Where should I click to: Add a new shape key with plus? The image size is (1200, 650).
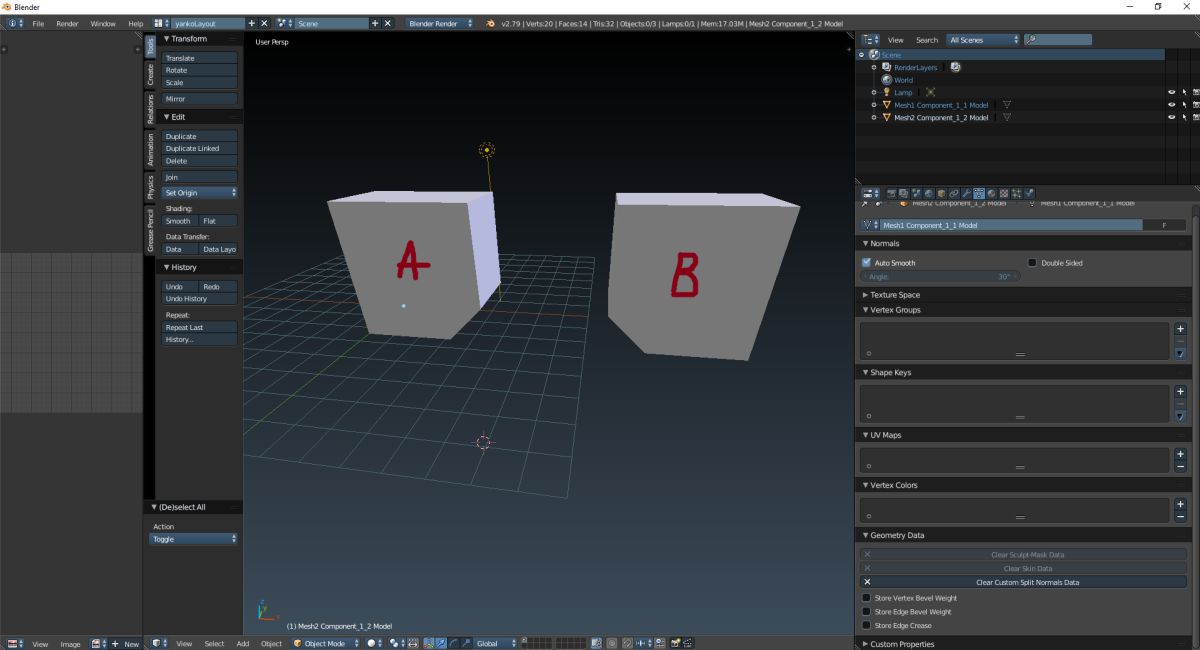click(1180, 392)
